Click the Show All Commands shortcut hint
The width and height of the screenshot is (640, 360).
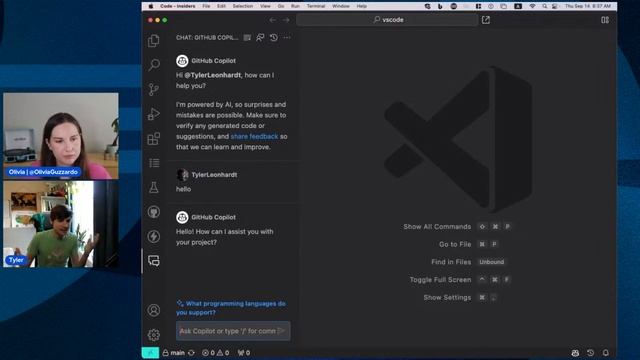[x=457, y=227]
